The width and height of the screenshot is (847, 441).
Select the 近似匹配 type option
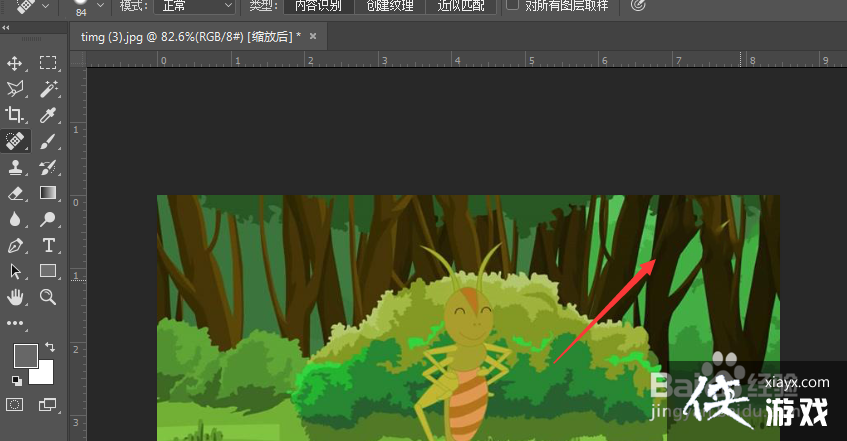click(x=460, y=6)
